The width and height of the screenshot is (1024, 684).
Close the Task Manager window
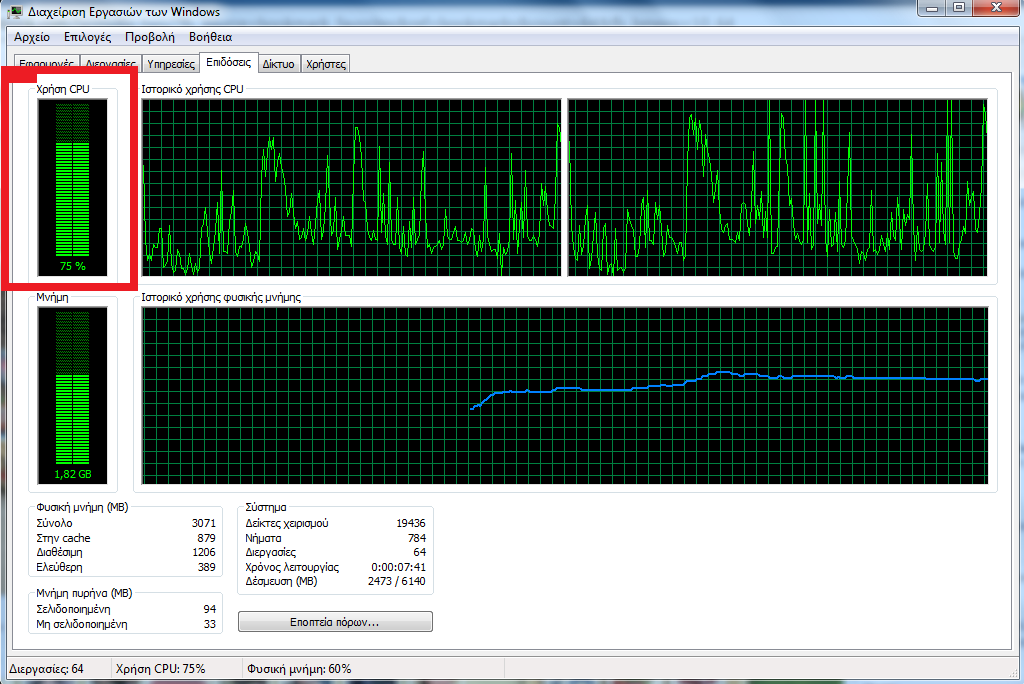point(997,8)
